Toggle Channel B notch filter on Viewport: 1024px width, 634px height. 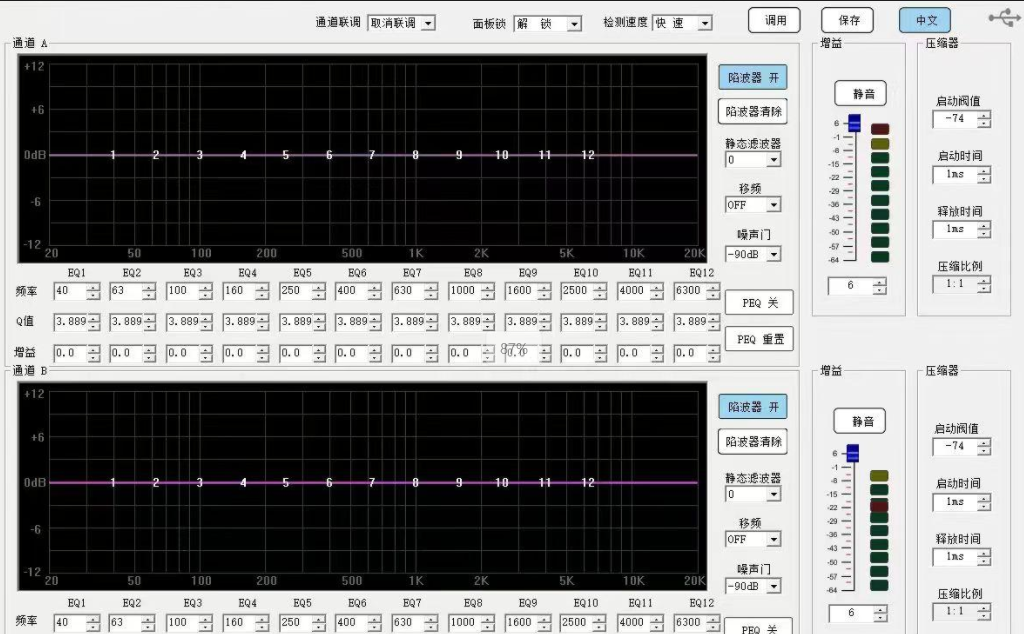coord(753,407)
